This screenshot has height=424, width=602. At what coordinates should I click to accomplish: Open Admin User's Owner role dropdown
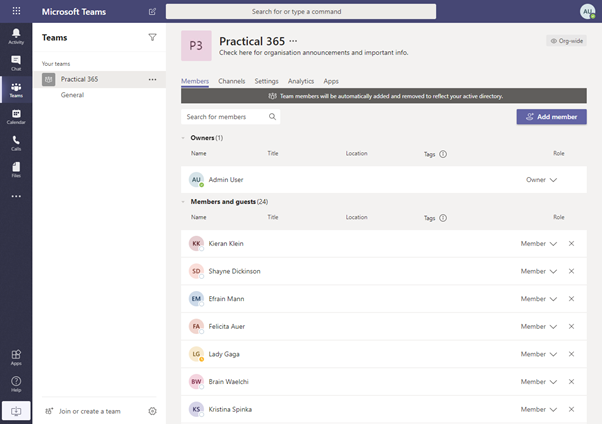[541, 180]
